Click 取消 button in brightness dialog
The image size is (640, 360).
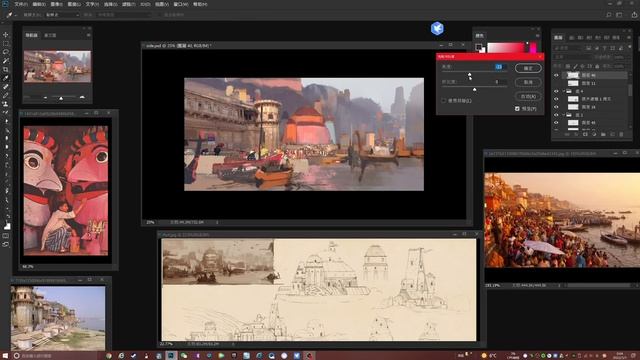pos(528,82)
